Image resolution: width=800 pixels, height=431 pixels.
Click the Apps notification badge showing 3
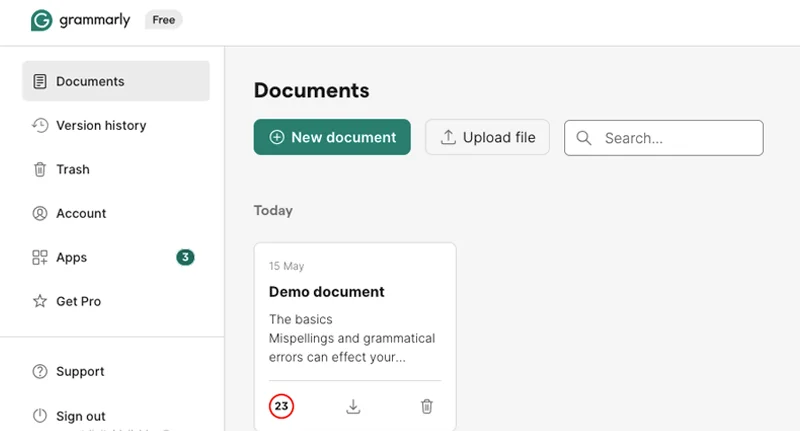click(x=185, y=258)
